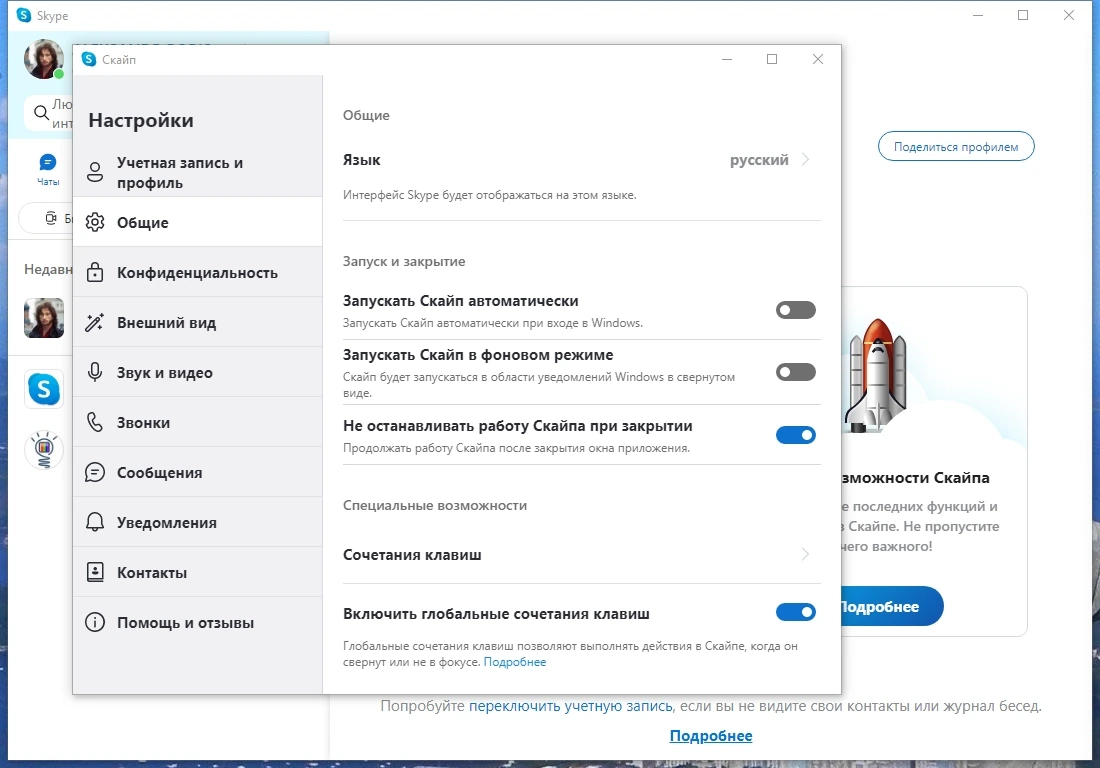Image resolution: width=1100 pixels, height=768 pixels.
Task: Enable Запускать Скайп автоматически switch
Action: (796, 310)
